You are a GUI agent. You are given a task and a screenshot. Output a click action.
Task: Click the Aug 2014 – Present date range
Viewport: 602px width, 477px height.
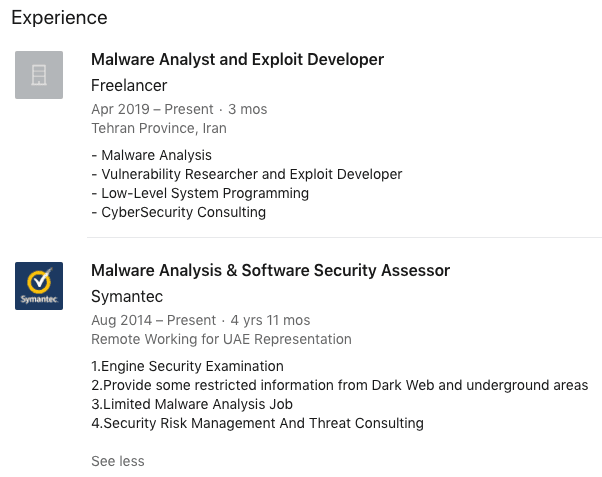click(x=153, y=320)
